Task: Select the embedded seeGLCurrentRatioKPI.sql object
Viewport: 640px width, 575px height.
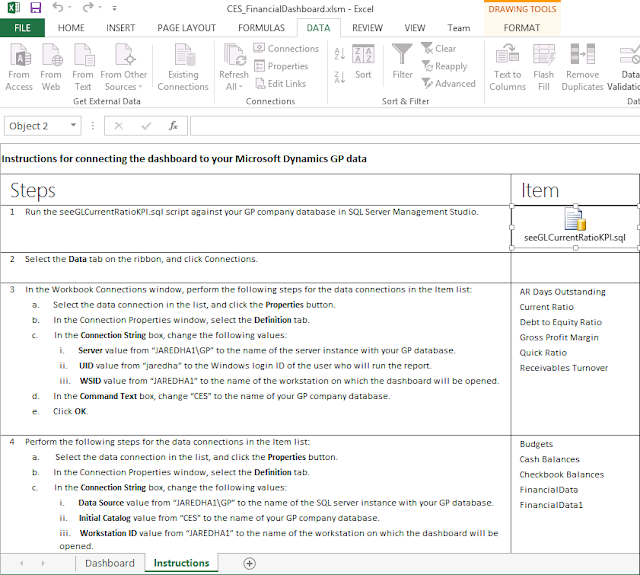Action: point(575,227)
